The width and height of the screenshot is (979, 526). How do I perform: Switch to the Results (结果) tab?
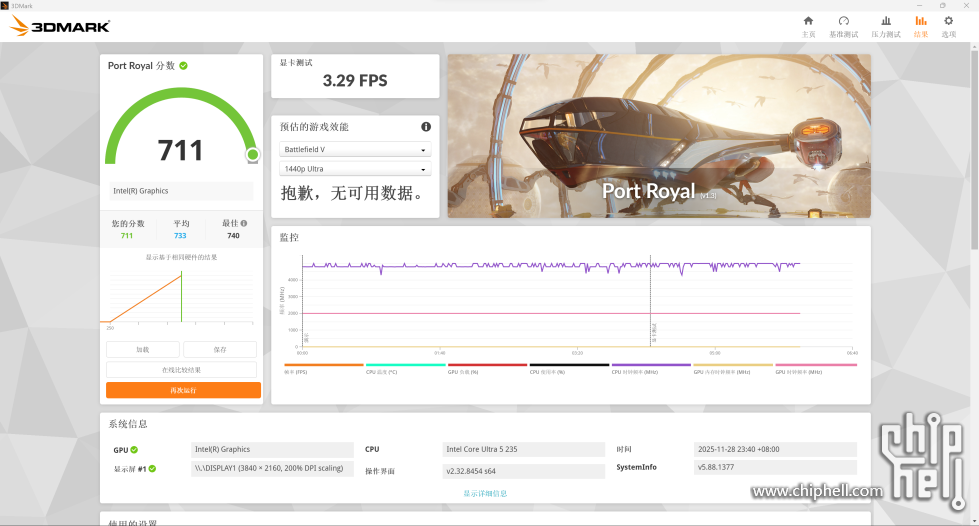point(920,26)
